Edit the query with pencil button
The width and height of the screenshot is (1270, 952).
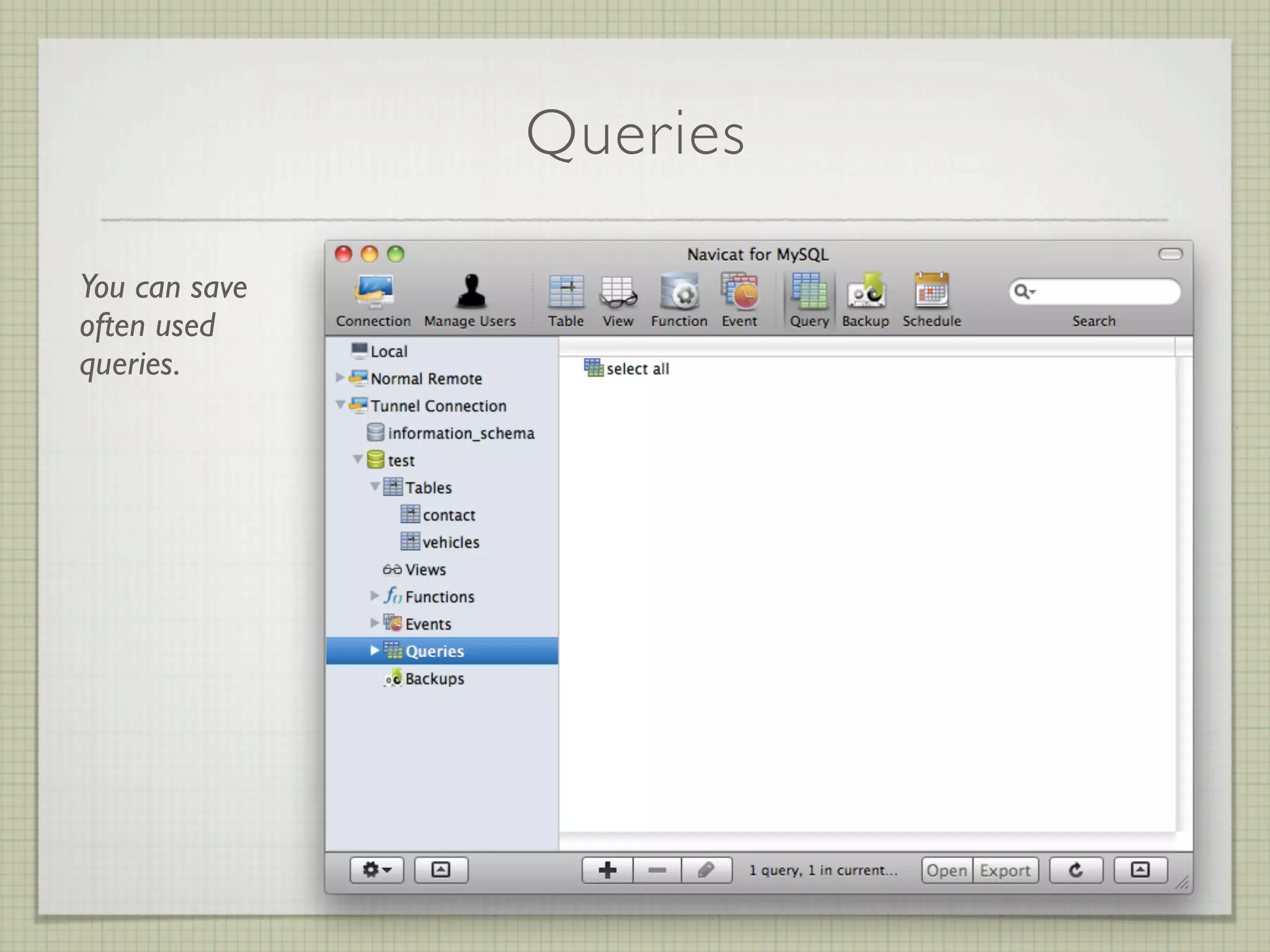point(707,870)
